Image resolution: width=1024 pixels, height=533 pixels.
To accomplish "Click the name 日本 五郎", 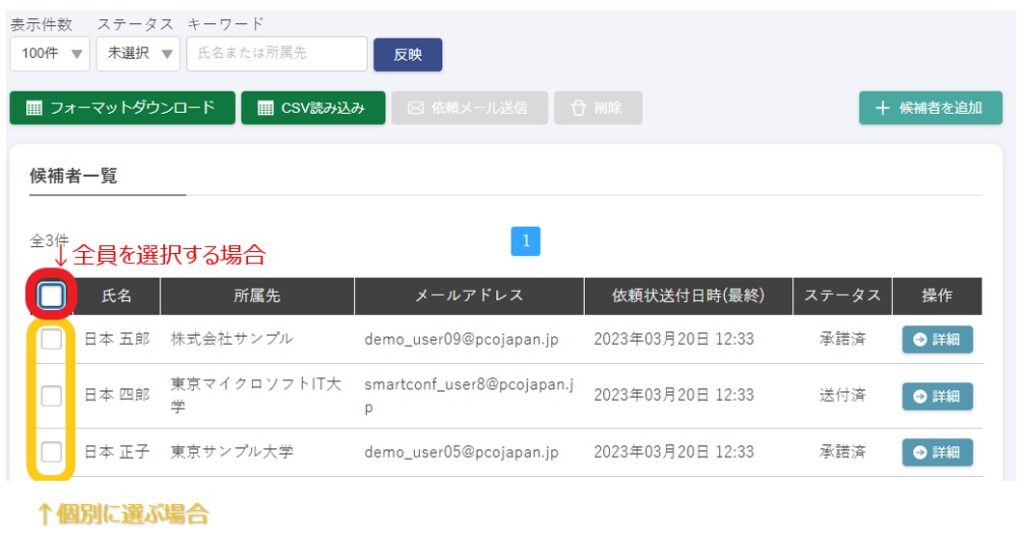I will click(117, 339).
